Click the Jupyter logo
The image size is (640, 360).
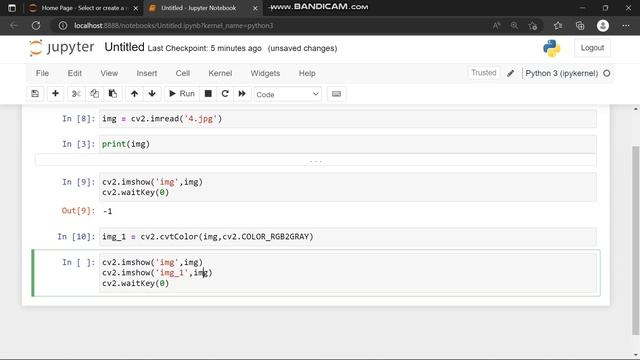point(62,48)
